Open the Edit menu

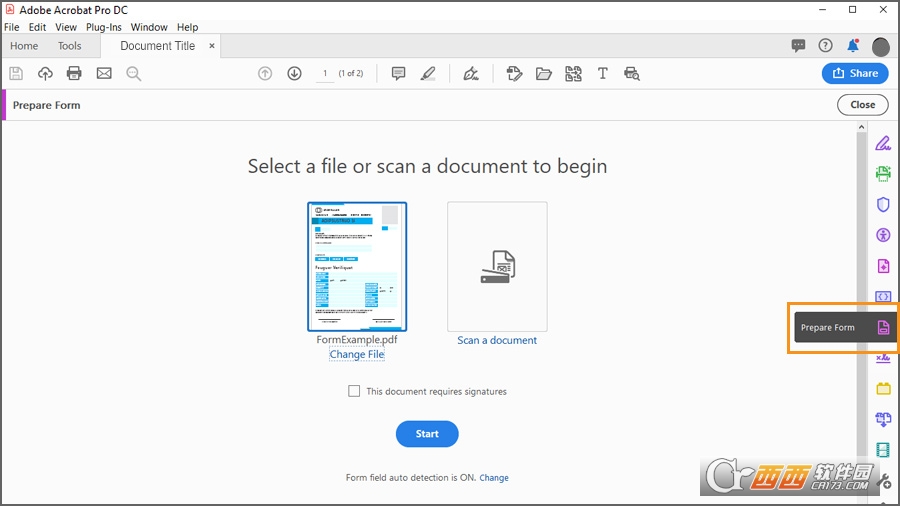click(x=37, y=27)
